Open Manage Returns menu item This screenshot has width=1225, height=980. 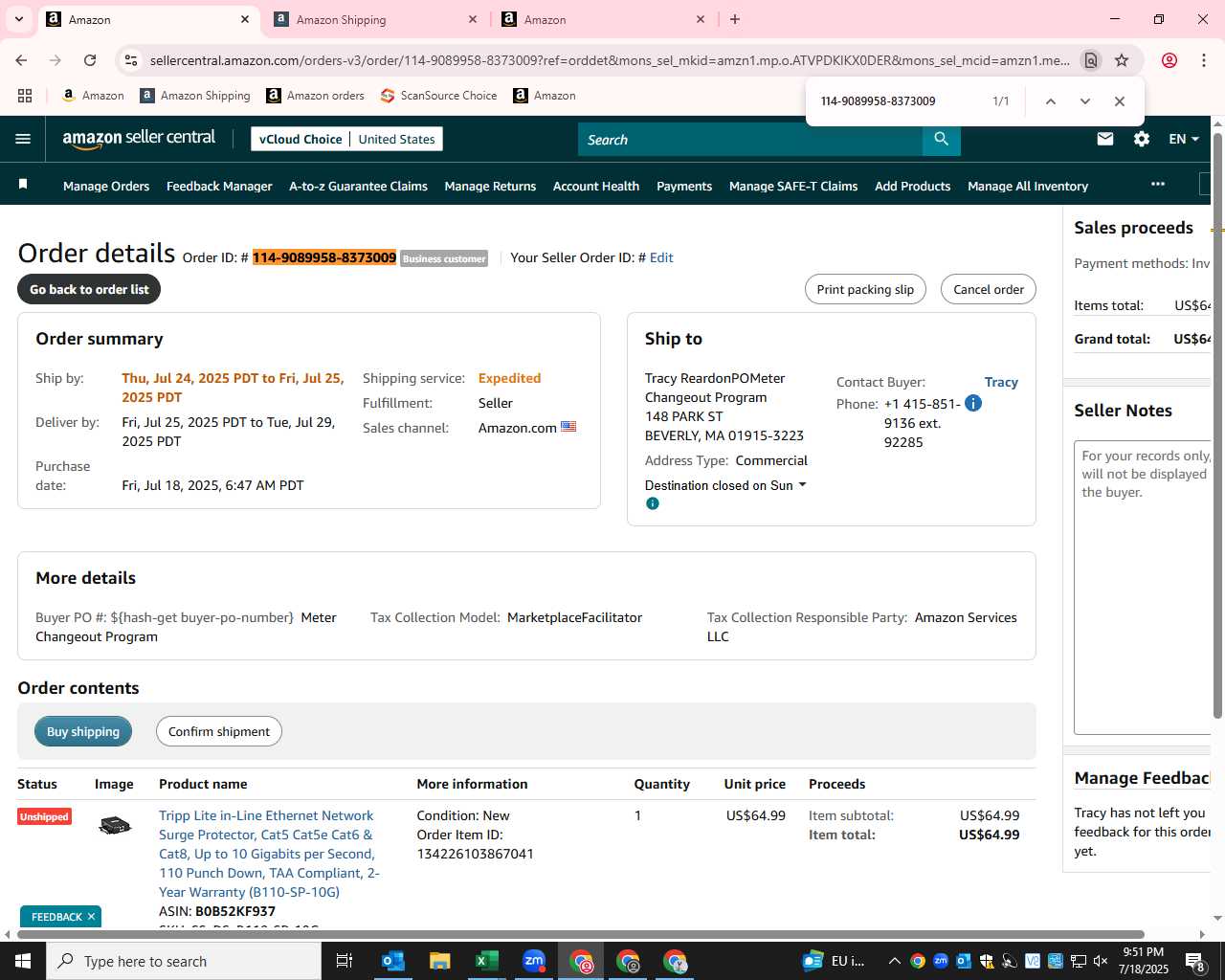(490, 186)
